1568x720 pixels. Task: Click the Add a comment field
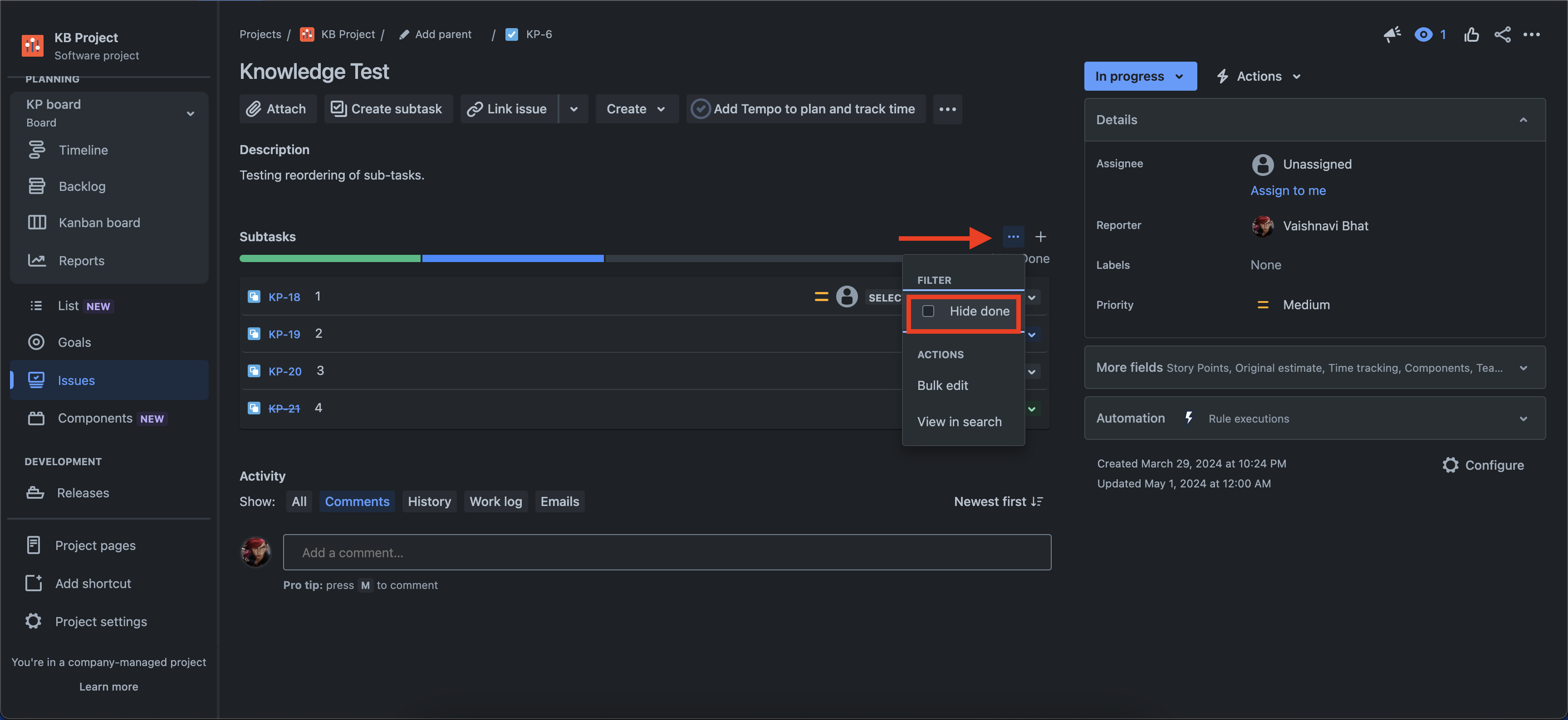(666, 552)
